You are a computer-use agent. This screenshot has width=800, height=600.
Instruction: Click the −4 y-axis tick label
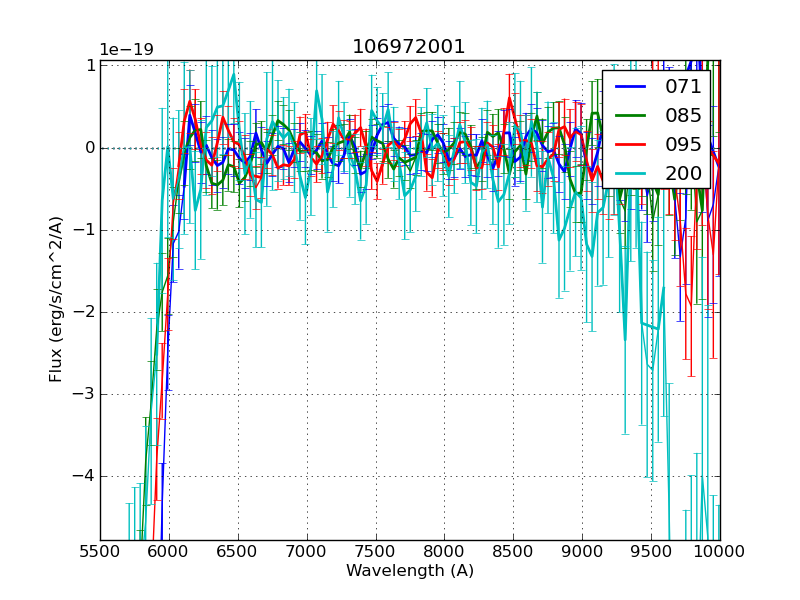tap(84, 476)
